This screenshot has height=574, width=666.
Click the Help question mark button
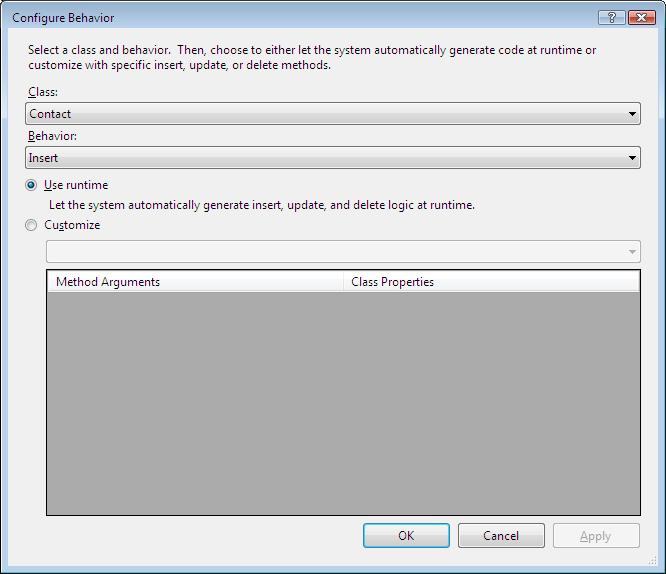[610, 17]
